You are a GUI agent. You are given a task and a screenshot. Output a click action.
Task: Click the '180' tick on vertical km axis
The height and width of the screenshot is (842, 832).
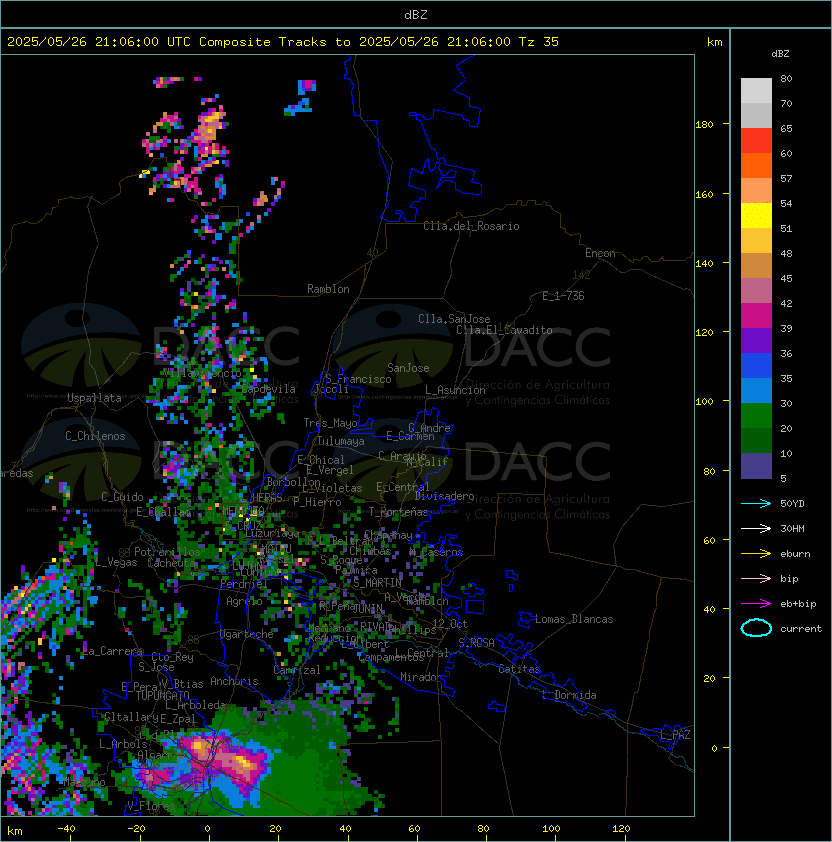[x=704, y=125]
